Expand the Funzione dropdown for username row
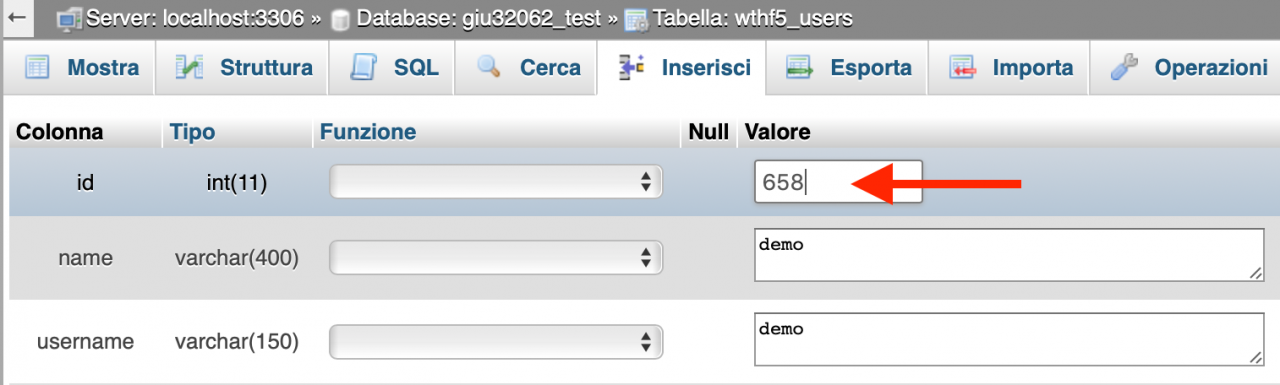The image size is (1280, 385). click(496, 341)
